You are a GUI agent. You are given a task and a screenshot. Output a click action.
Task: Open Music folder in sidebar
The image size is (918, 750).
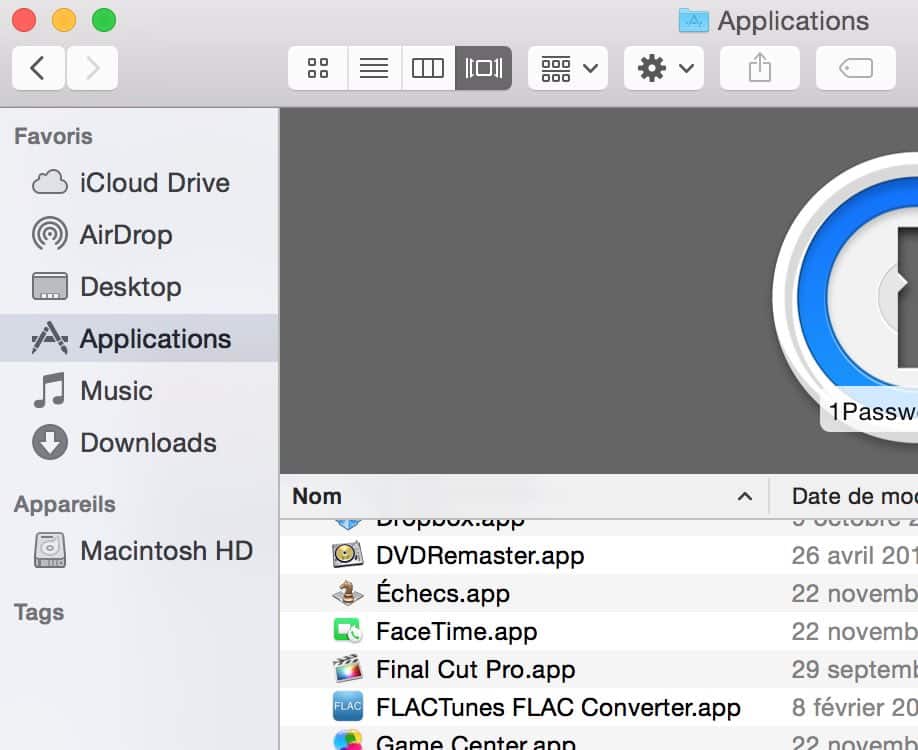point(139,391)
